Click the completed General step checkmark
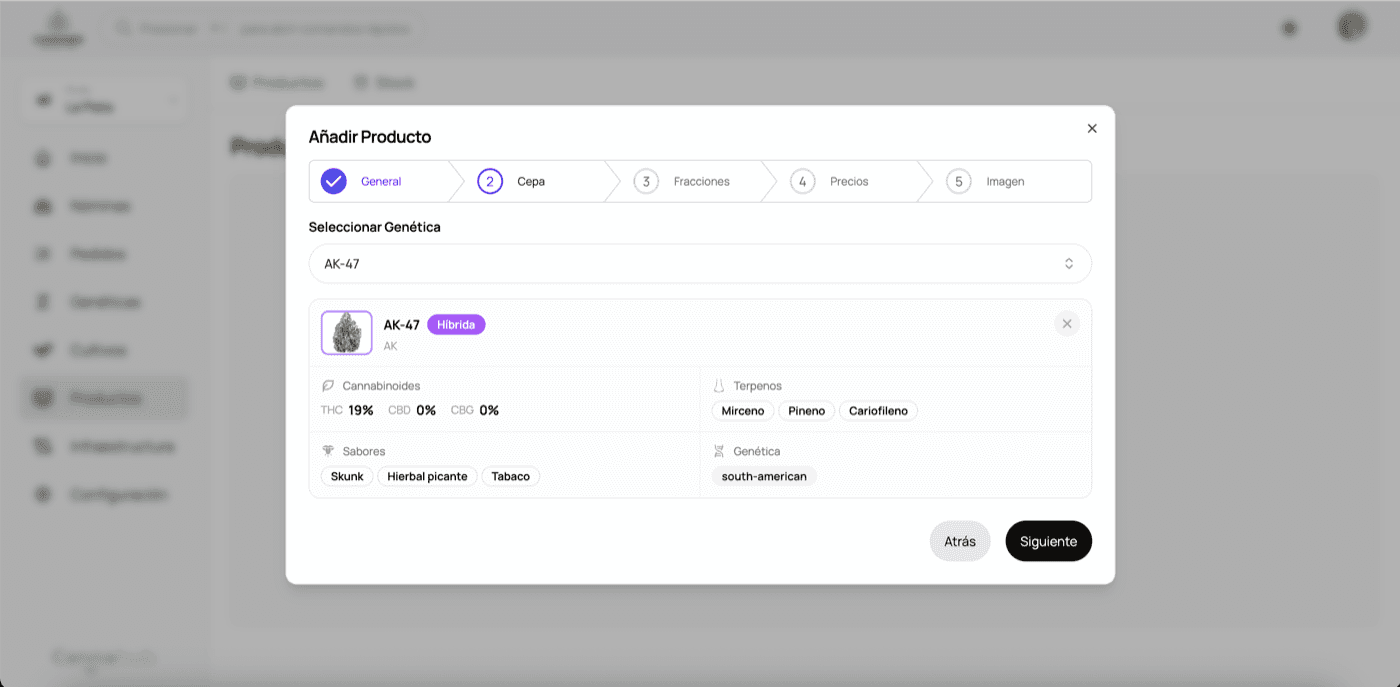Viewport: 1400px width, 687px height. click(x=333, y=182)
